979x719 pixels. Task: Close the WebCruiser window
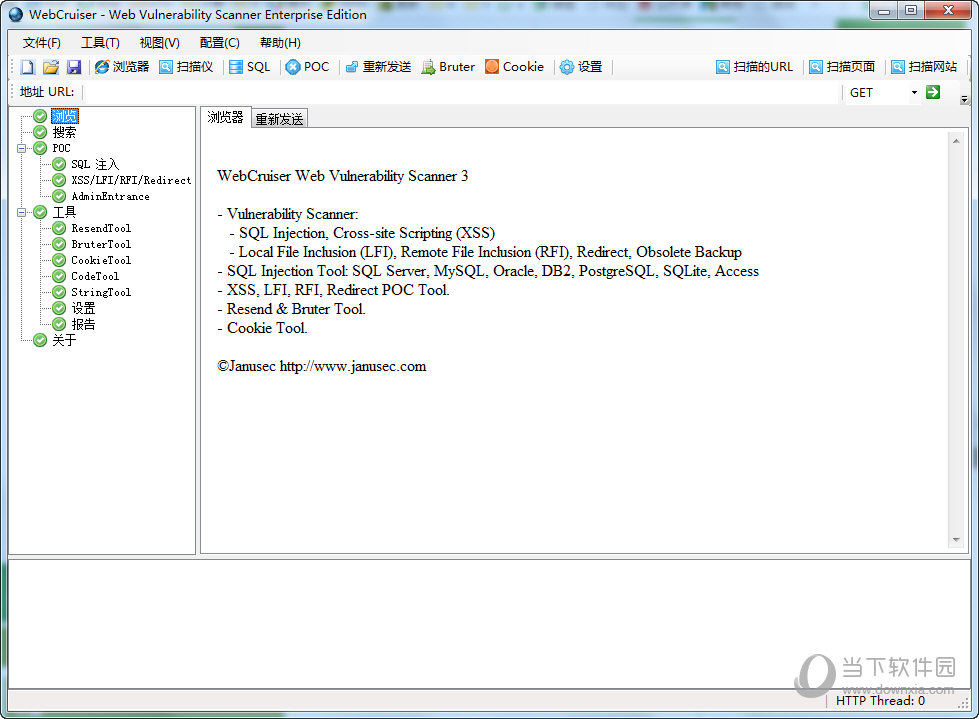click(948, 11)
